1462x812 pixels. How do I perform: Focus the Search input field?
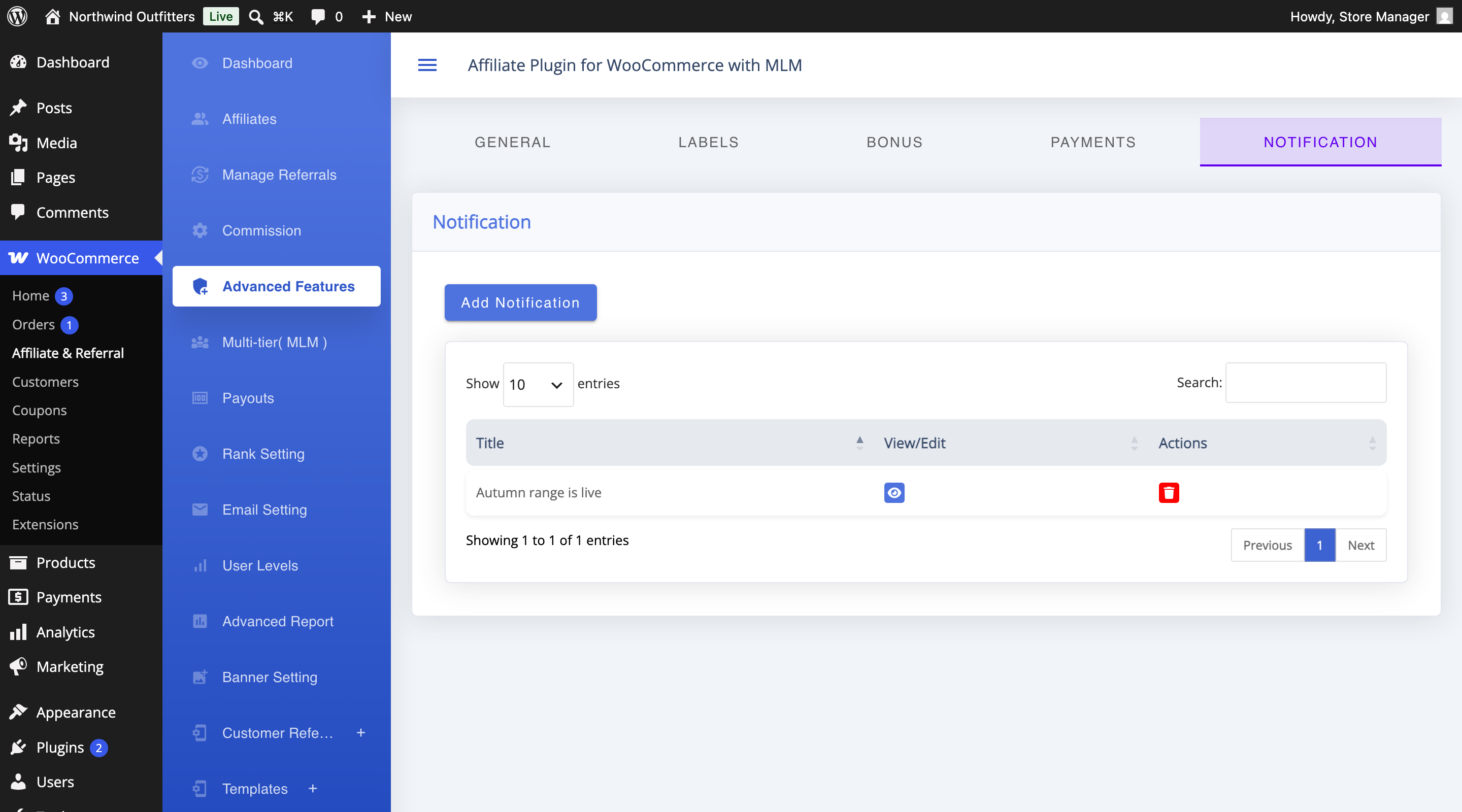(1305, 383)
